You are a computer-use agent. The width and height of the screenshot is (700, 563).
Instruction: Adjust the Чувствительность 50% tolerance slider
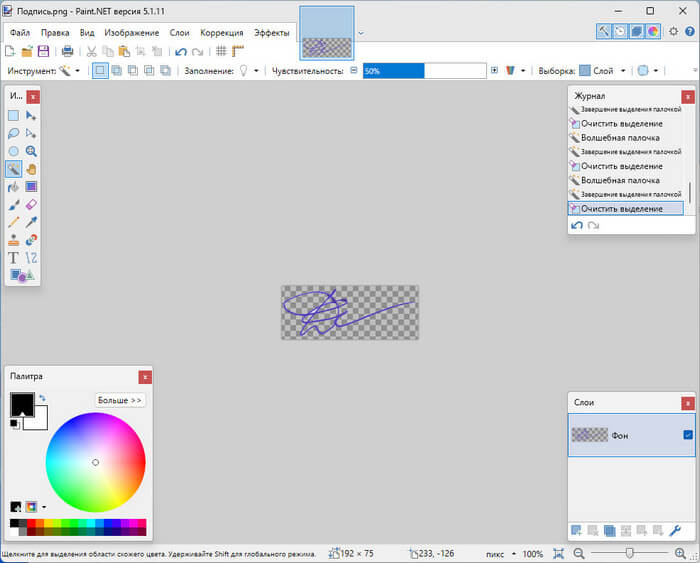tap(425, 71)
